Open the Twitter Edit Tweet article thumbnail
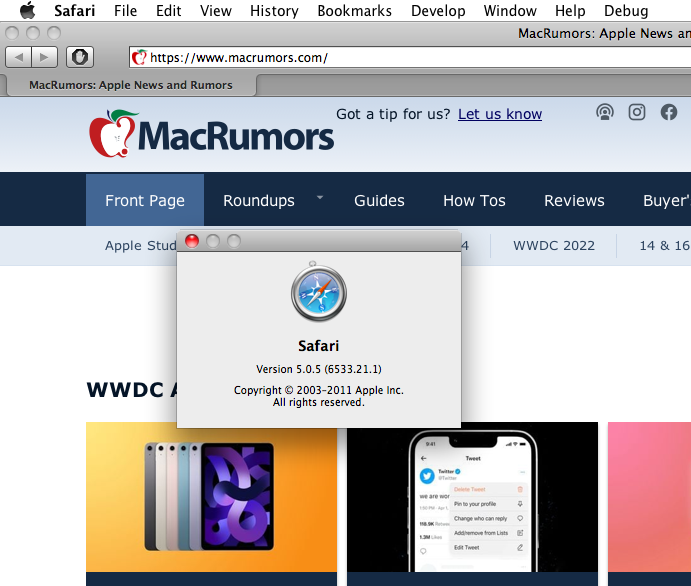 tap(472, 497)
